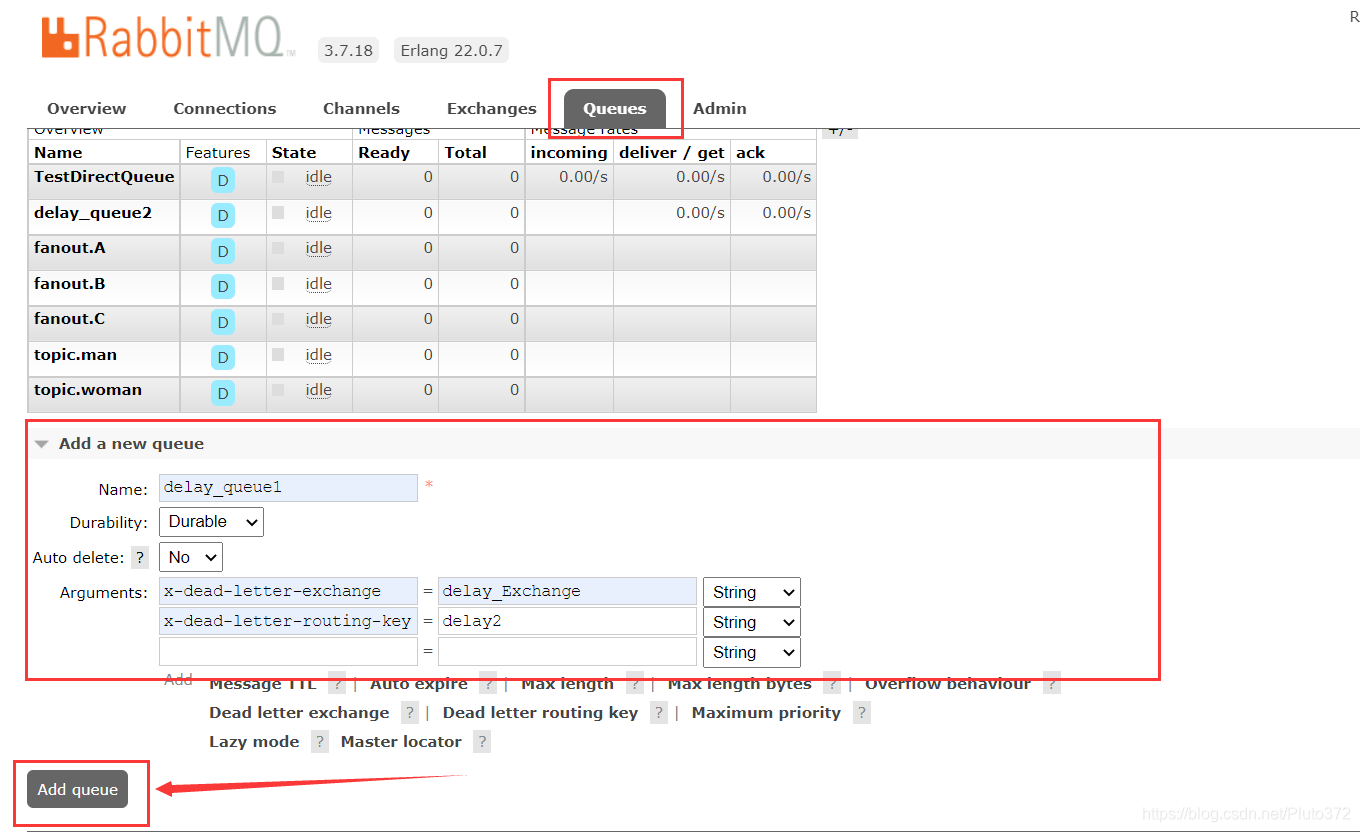Click the empty argument value field
The height and width of the screenshot is (832, 1360).
tap(567, 651)
